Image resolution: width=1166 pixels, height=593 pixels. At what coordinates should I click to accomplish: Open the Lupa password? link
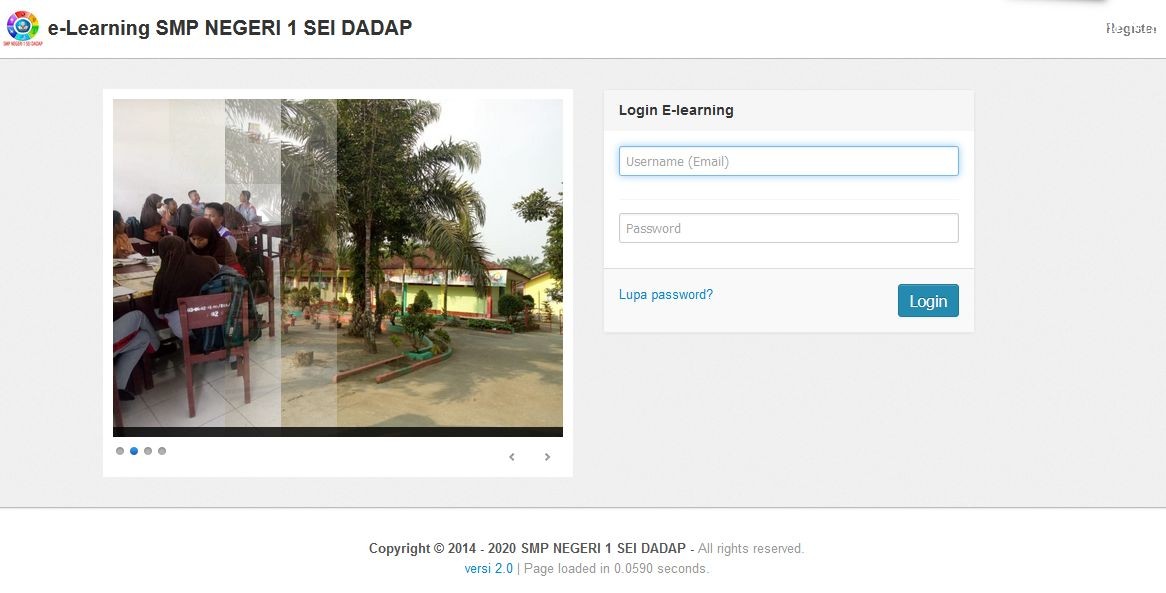tap(666, 295)
